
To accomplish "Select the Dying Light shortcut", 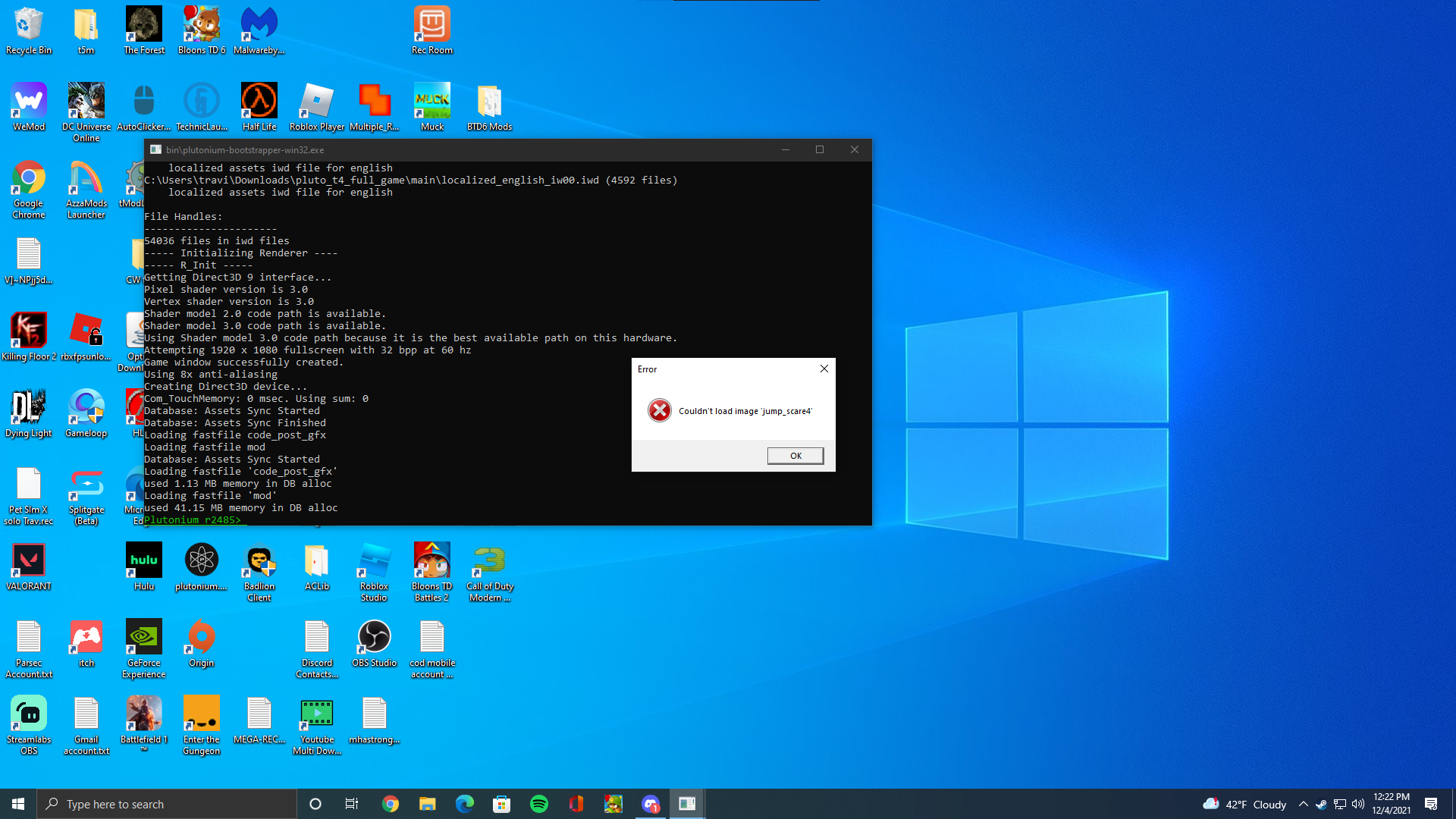I will 29,413.
